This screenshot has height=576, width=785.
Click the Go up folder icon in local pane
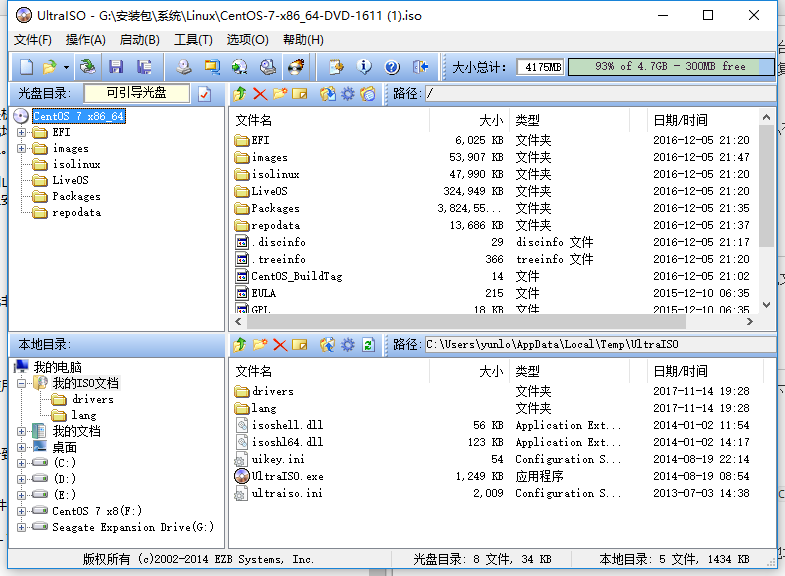(x=240, y=345)
